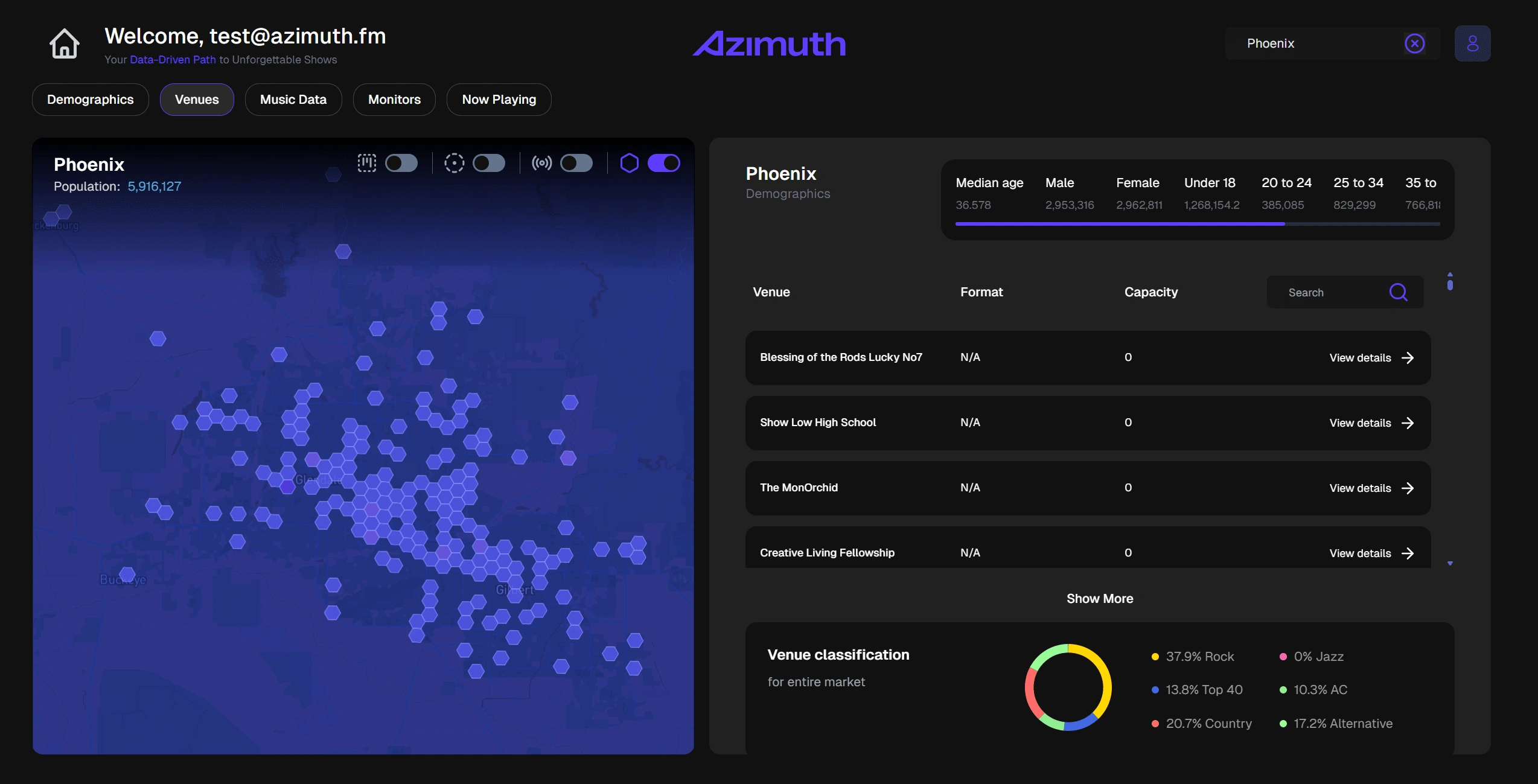Click the population figure 5,916,127

coord(155,186)
